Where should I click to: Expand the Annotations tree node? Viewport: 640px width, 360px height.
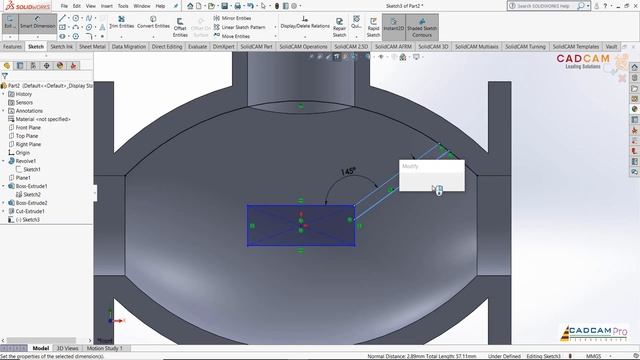point(3,111)
